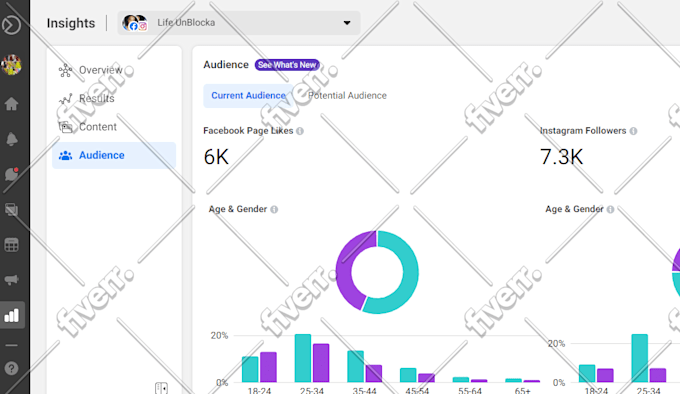Select the Audience menu item
680x394 pixels.
tap(114, 155)
